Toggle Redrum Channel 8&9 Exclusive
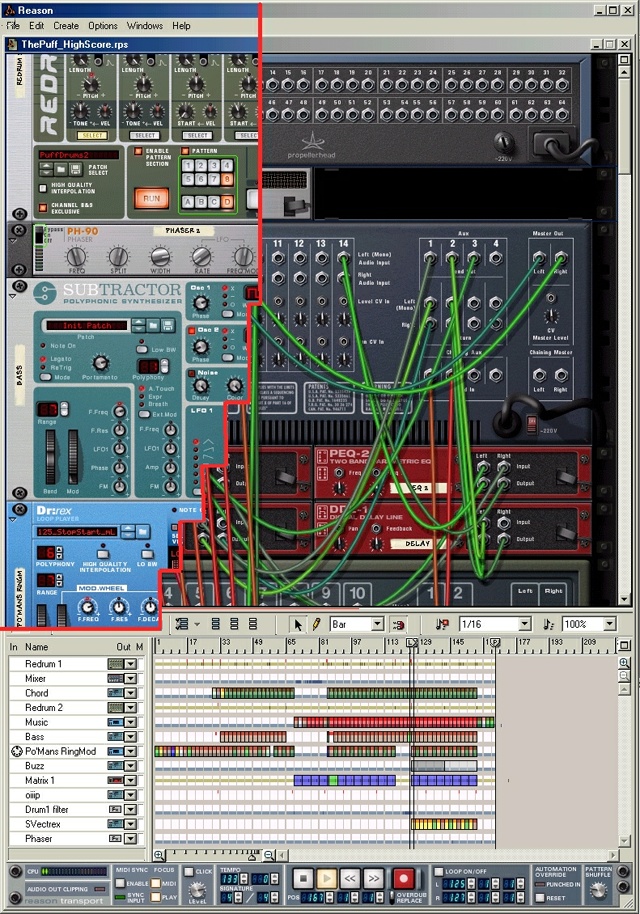This screenshot has height=914, width=640. coord(43,208)
